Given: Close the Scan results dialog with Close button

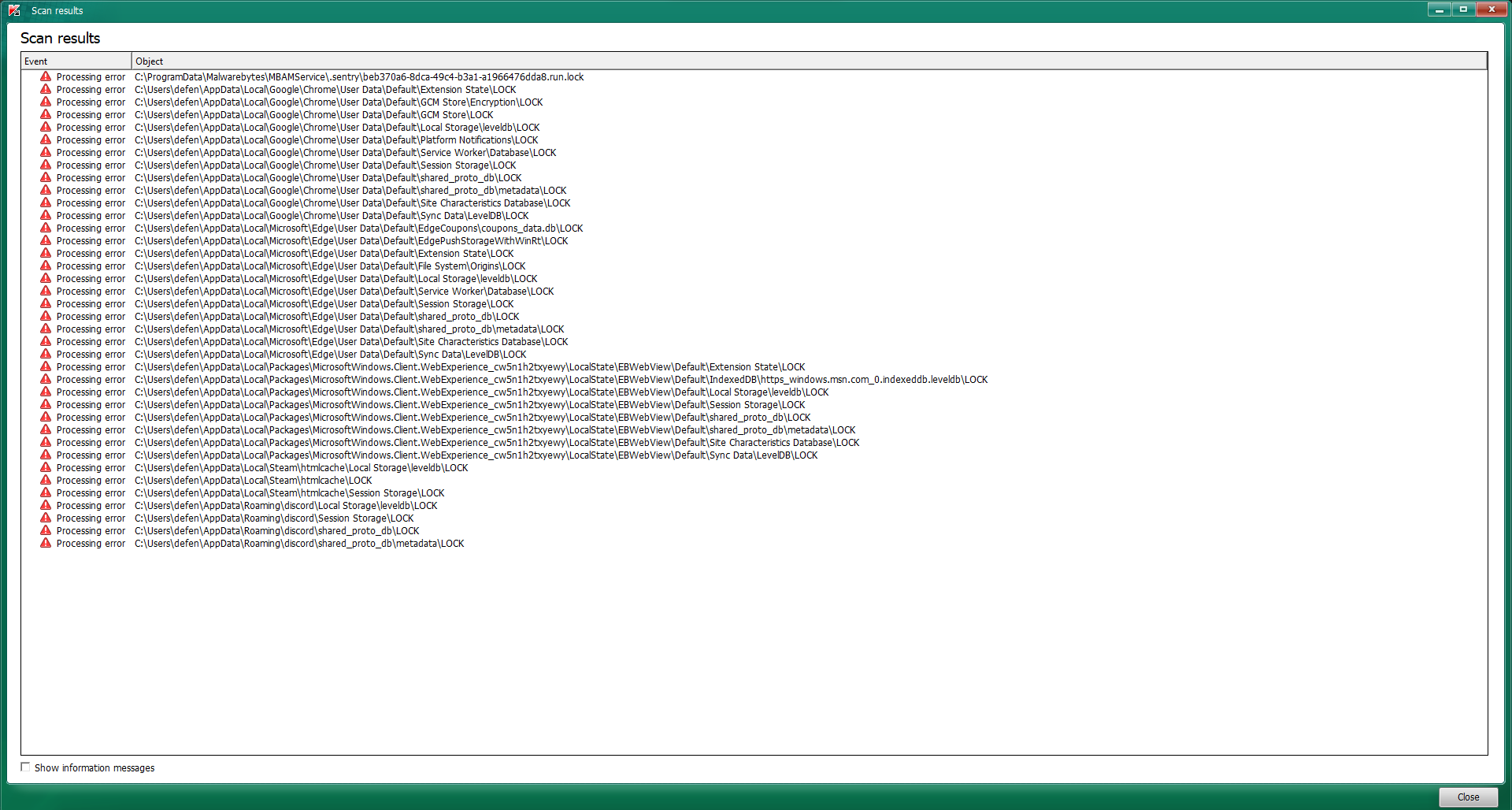Looking at the screenshot, I should [x=1468, y=797].
